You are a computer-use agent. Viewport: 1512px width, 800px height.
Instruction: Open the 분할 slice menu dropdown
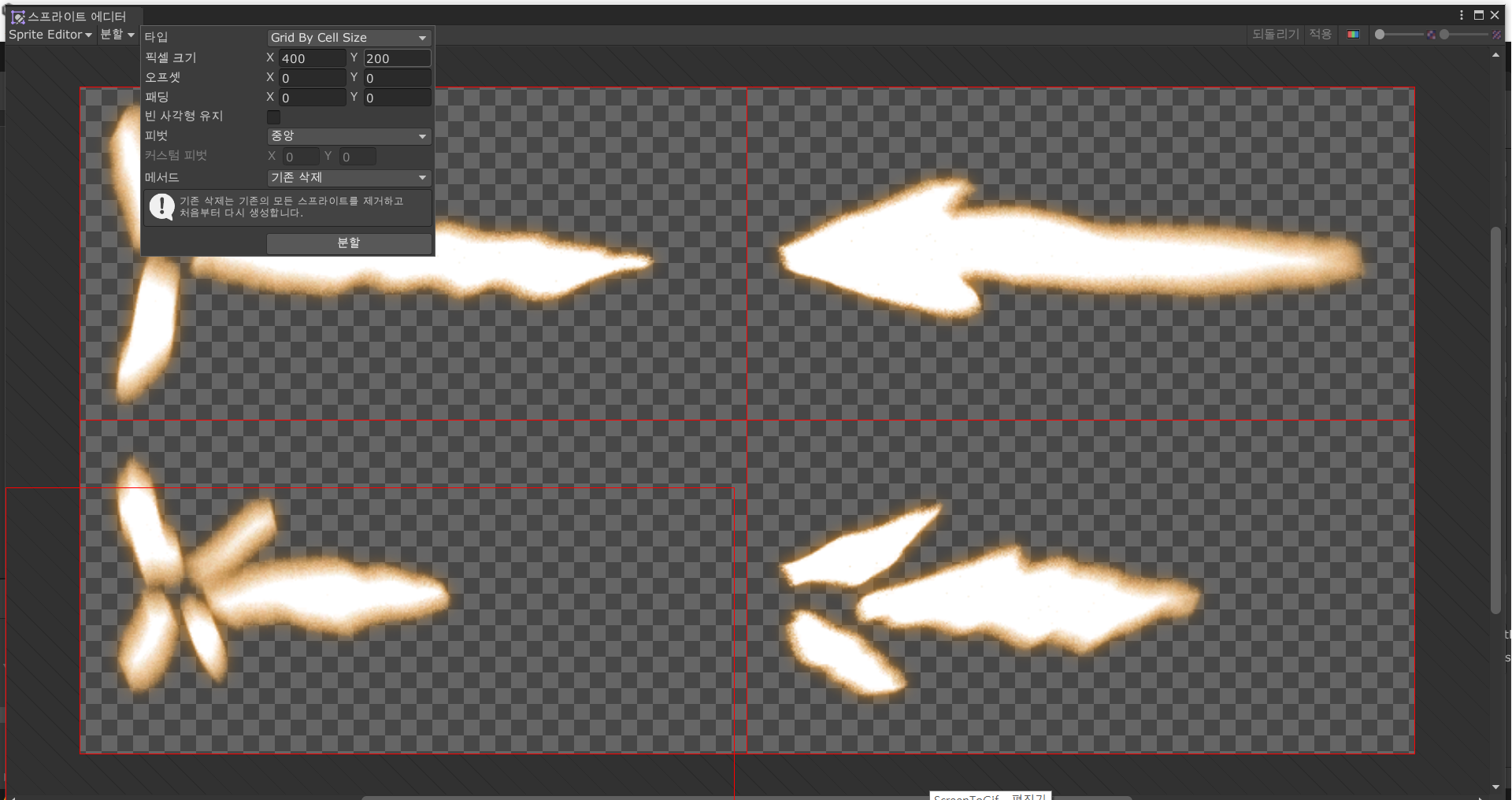[x=117, y=35]
